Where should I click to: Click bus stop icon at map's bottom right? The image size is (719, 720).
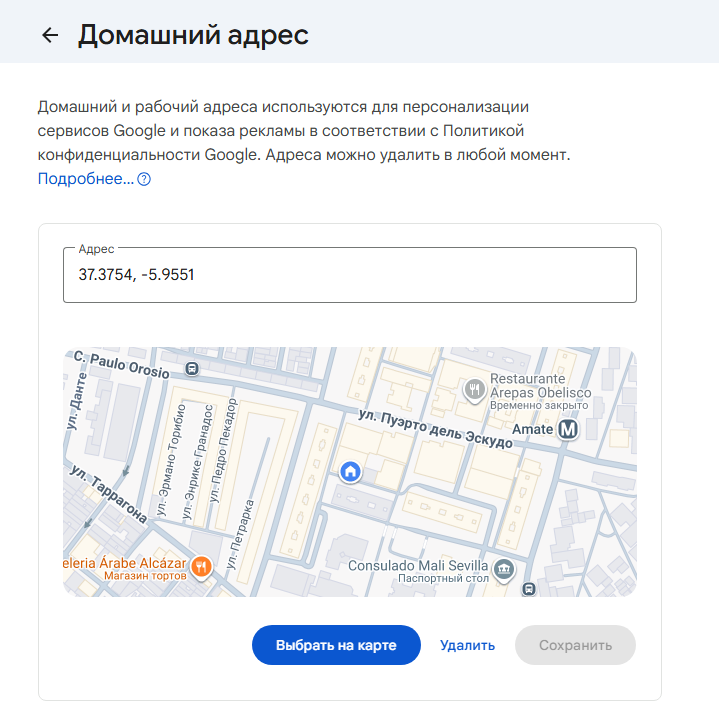[x=530, y=588]
